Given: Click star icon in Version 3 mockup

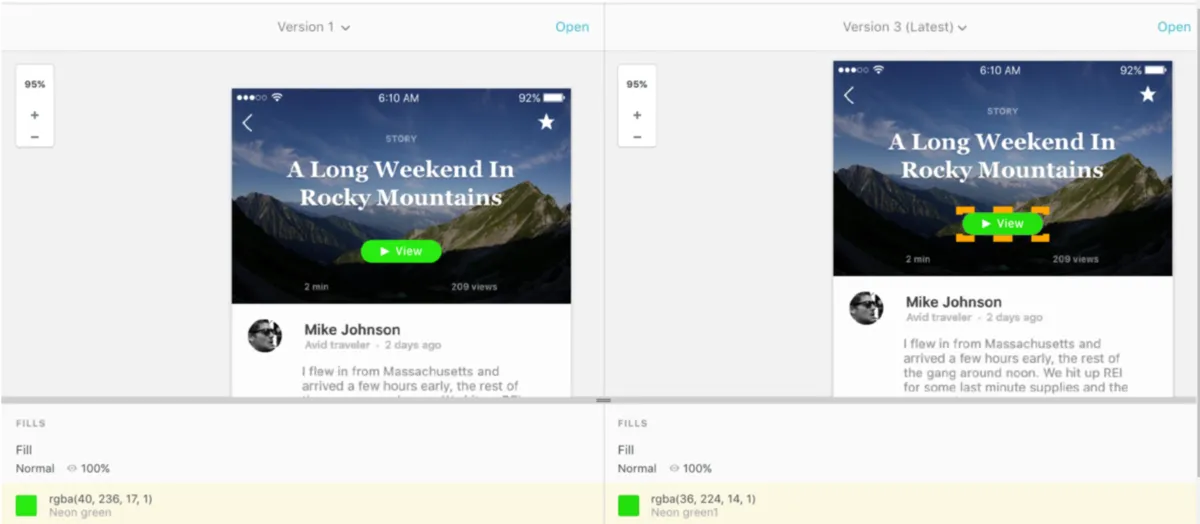Looking at the screenshot, I should point(1148,94).
